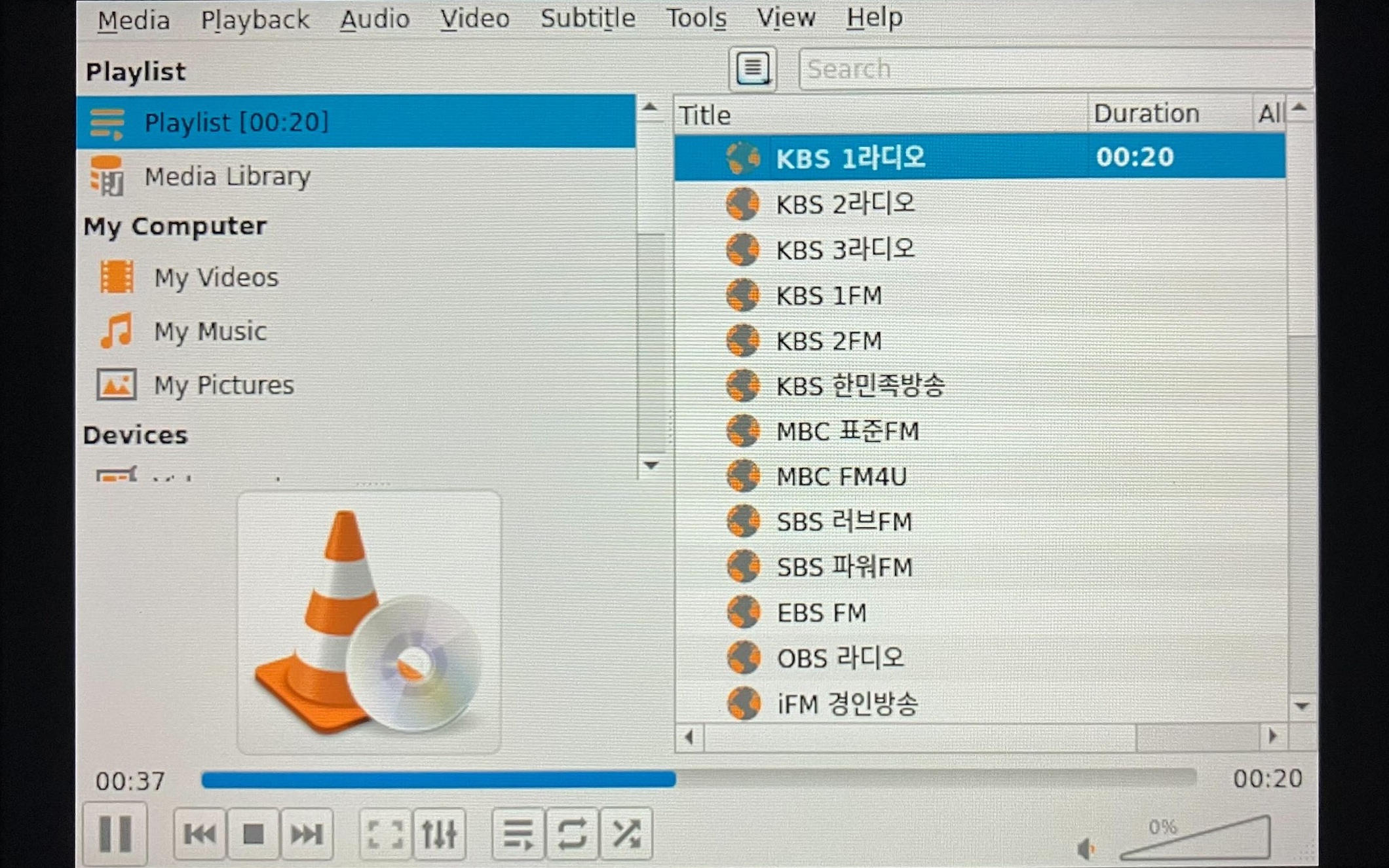Viewport: 1389px width, 868px height.
Task: Toggle loop repeat mode
Action: pyautogui.click(x=572, y=834)
